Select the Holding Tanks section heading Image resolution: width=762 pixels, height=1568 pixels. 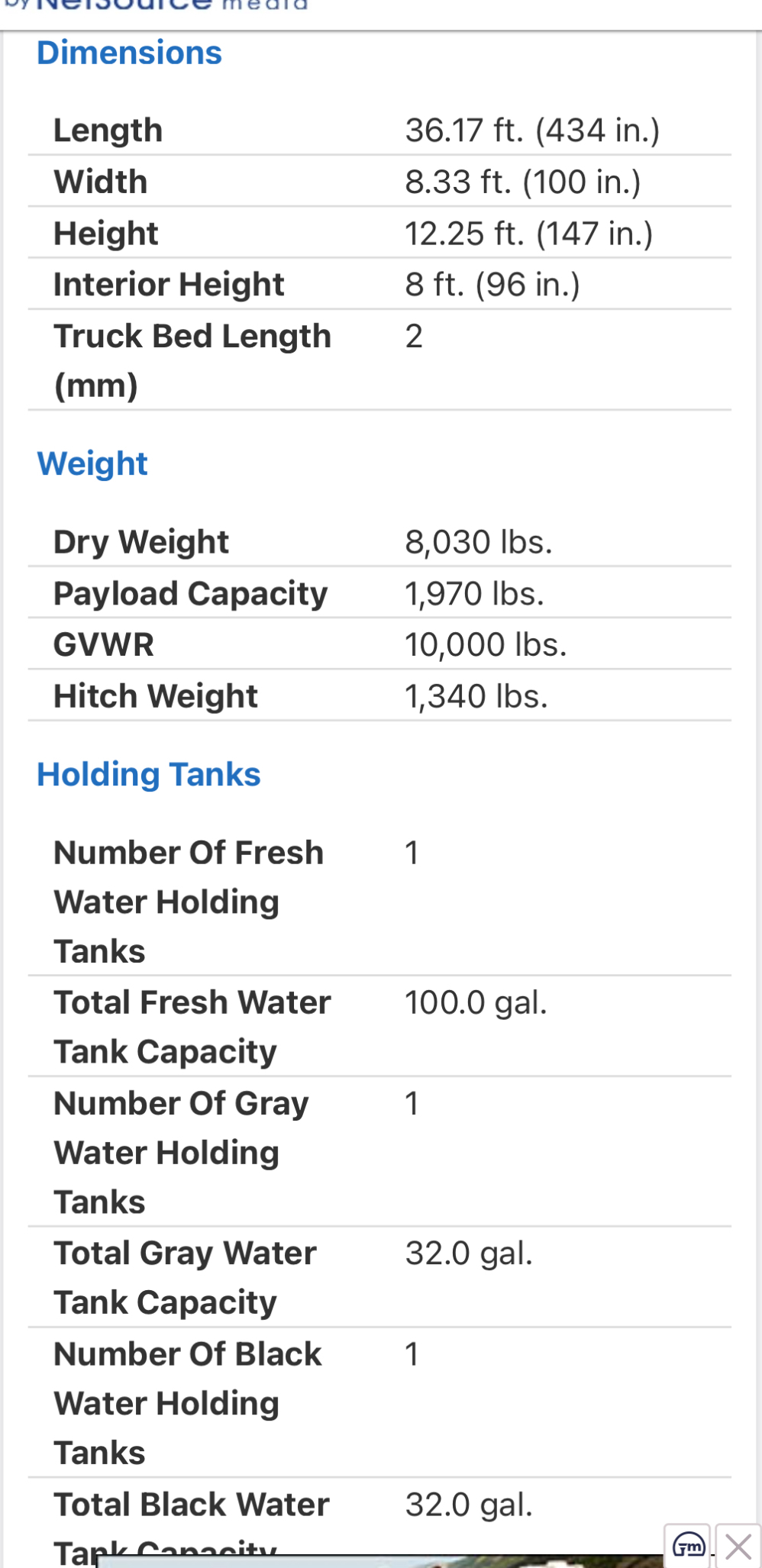click(x=149, y=774)
